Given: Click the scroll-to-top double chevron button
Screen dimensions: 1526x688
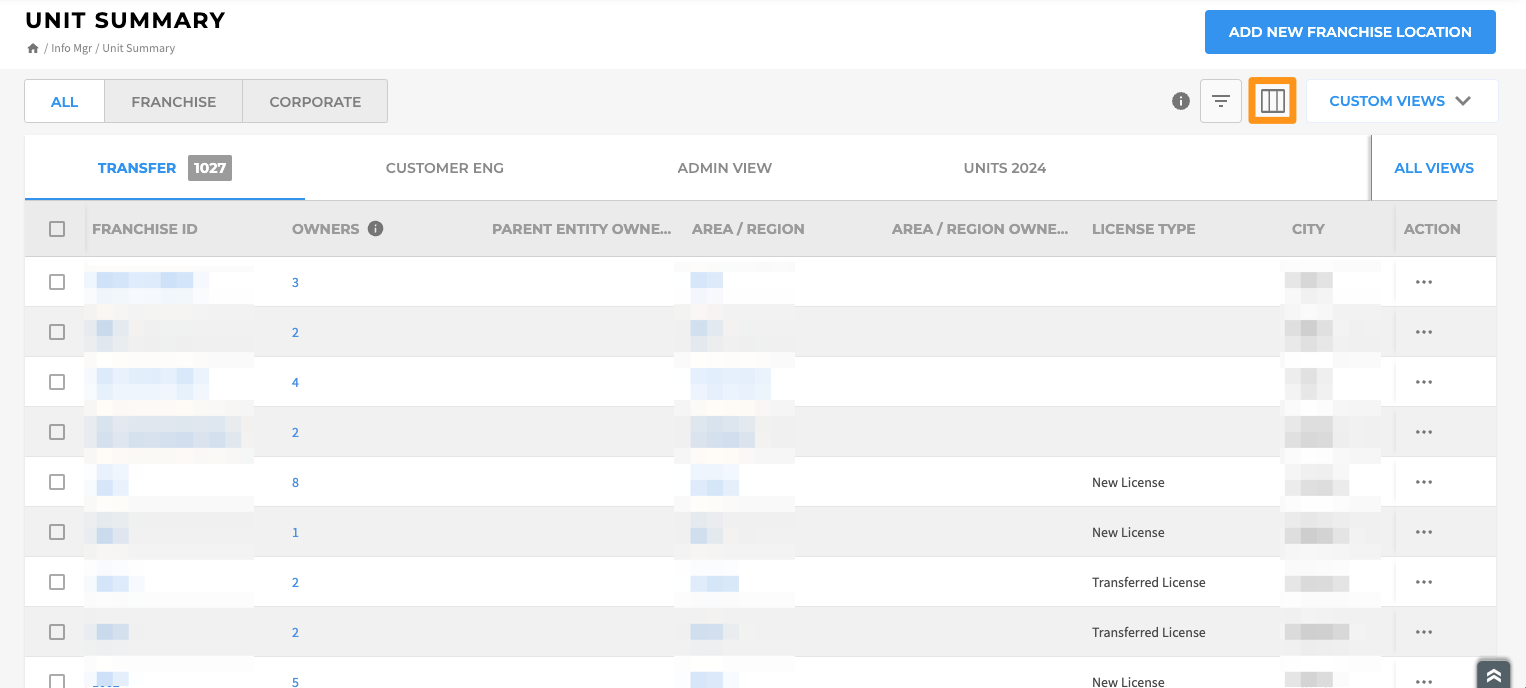Looking at the screenshot, I should (1493, 675).
